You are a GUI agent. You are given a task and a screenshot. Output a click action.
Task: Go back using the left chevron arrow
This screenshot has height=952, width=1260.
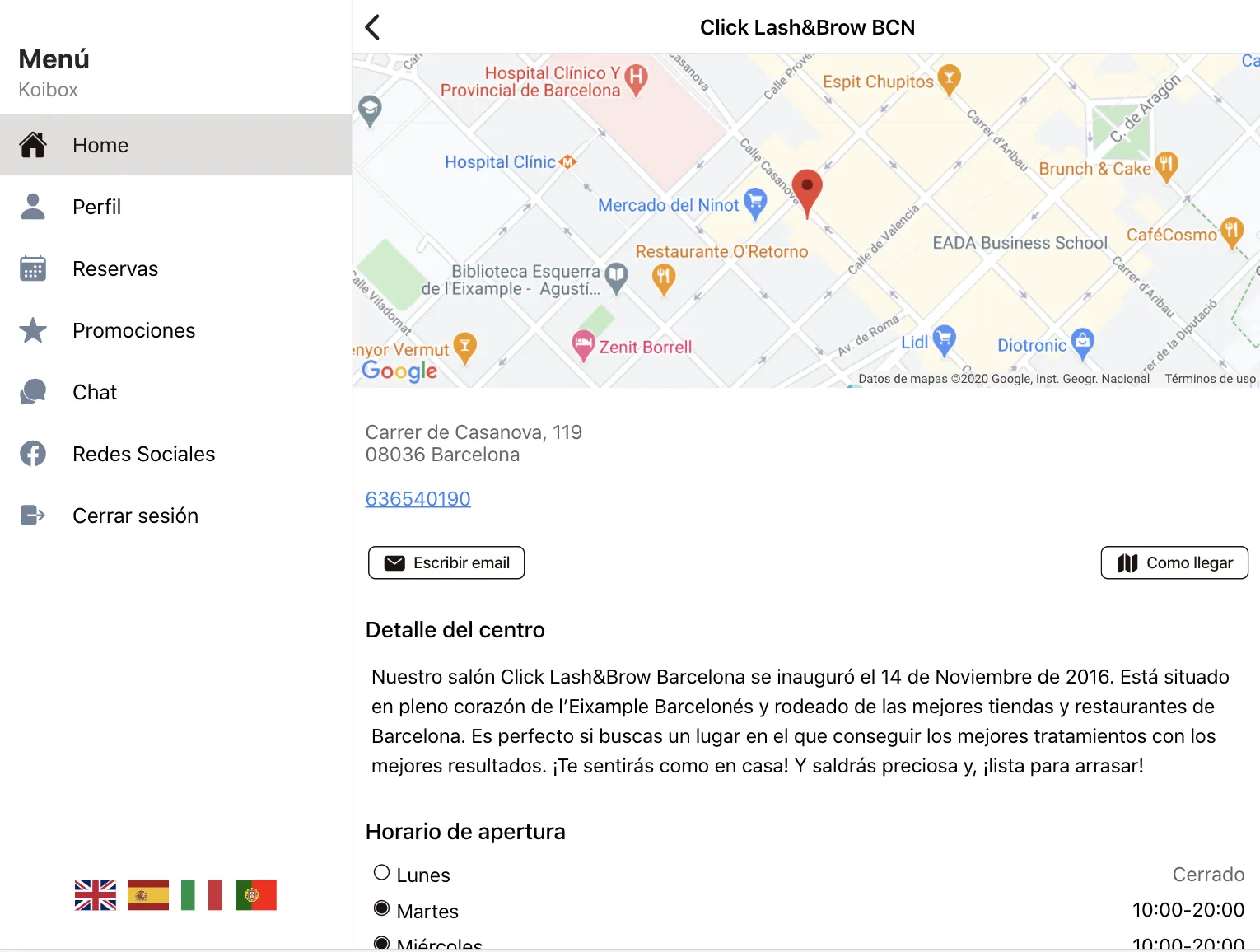click(x=373, y=27)
